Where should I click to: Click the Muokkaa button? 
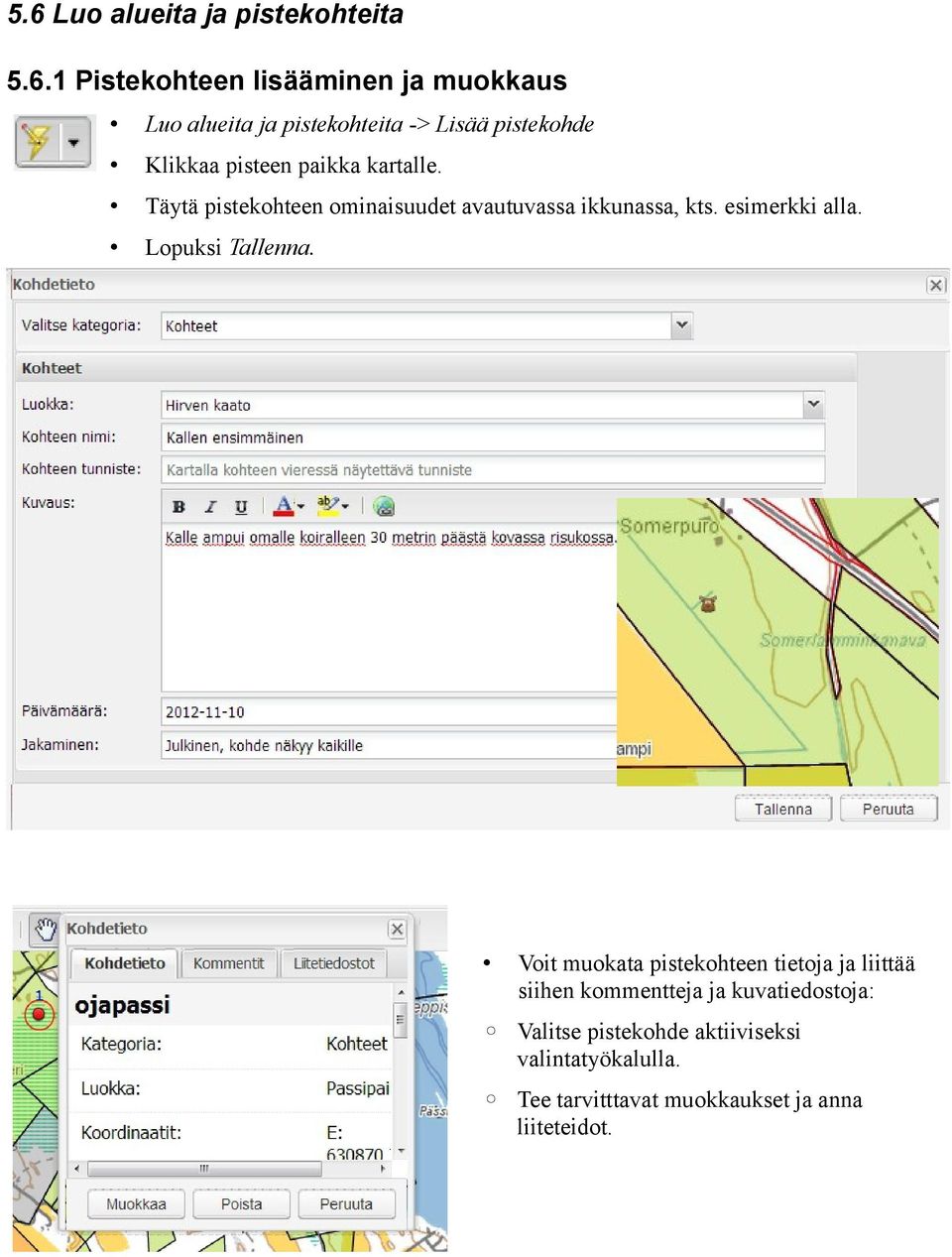(x=136, y=1204)
